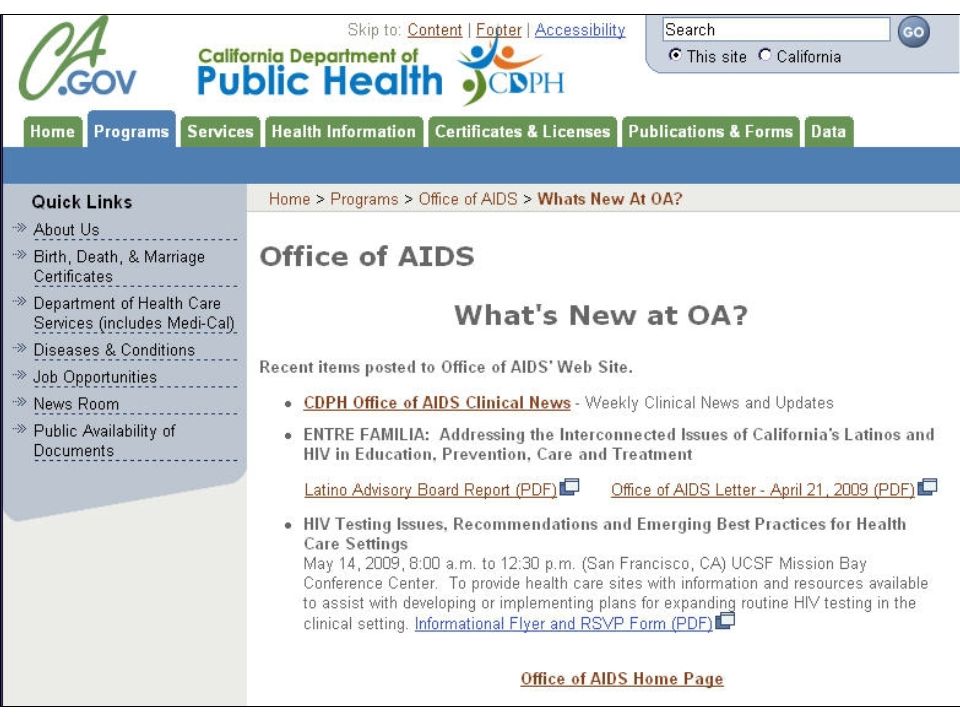Click Whats New At OA? breadcrumb
The height and width of the screenshot is (720, 960).
point(610,199)
